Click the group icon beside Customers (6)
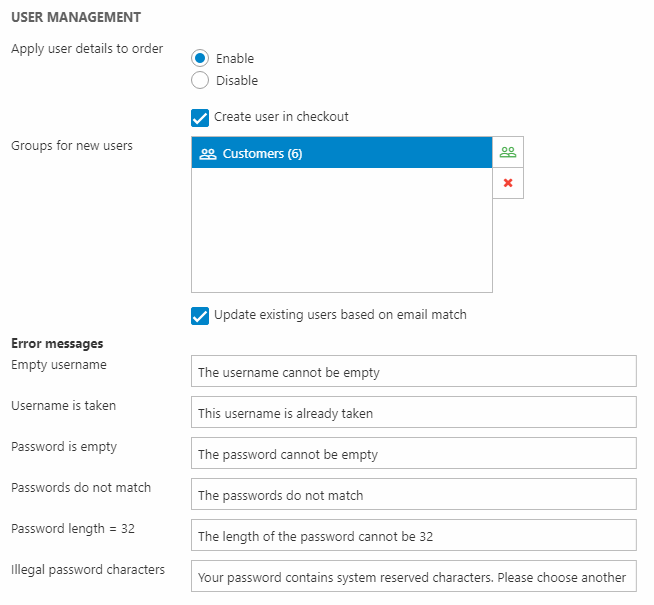 [x=208, y=154]
